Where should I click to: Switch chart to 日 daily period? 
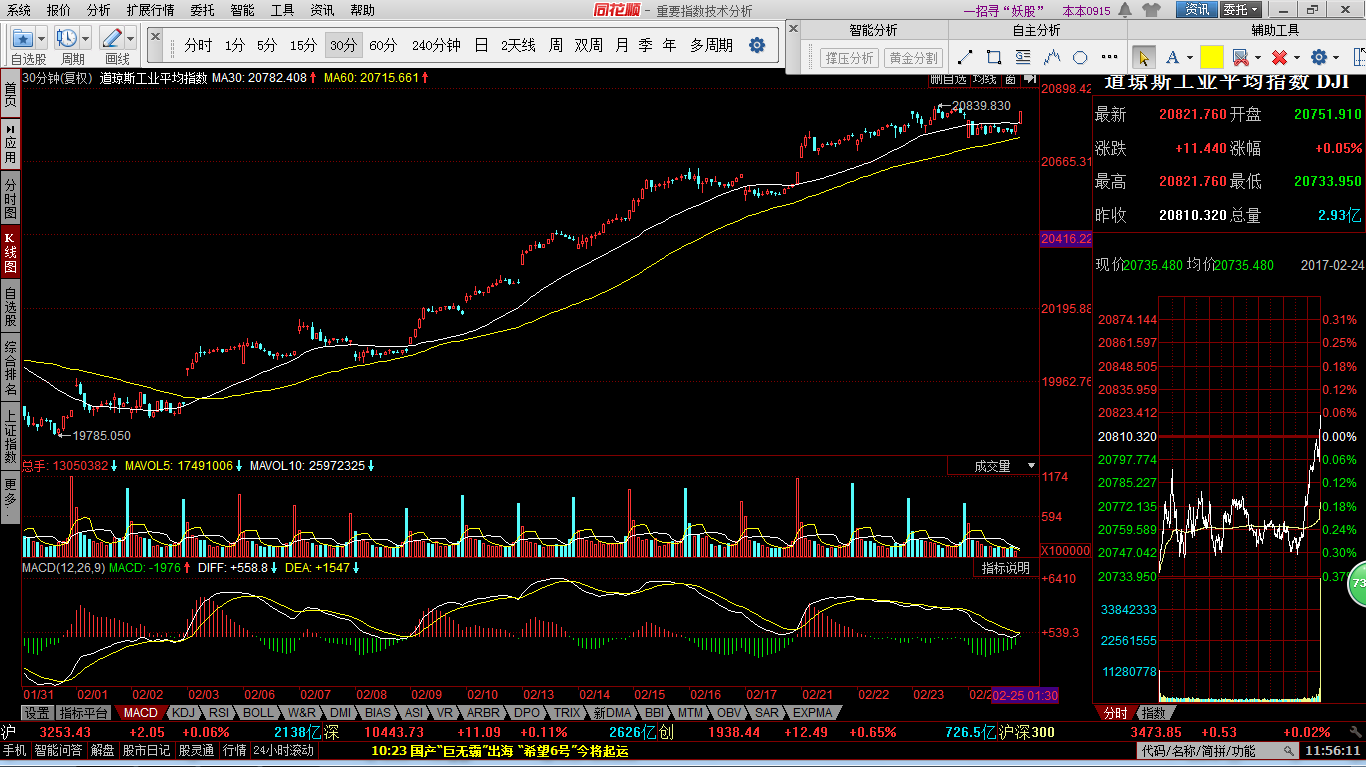(481, 46)
